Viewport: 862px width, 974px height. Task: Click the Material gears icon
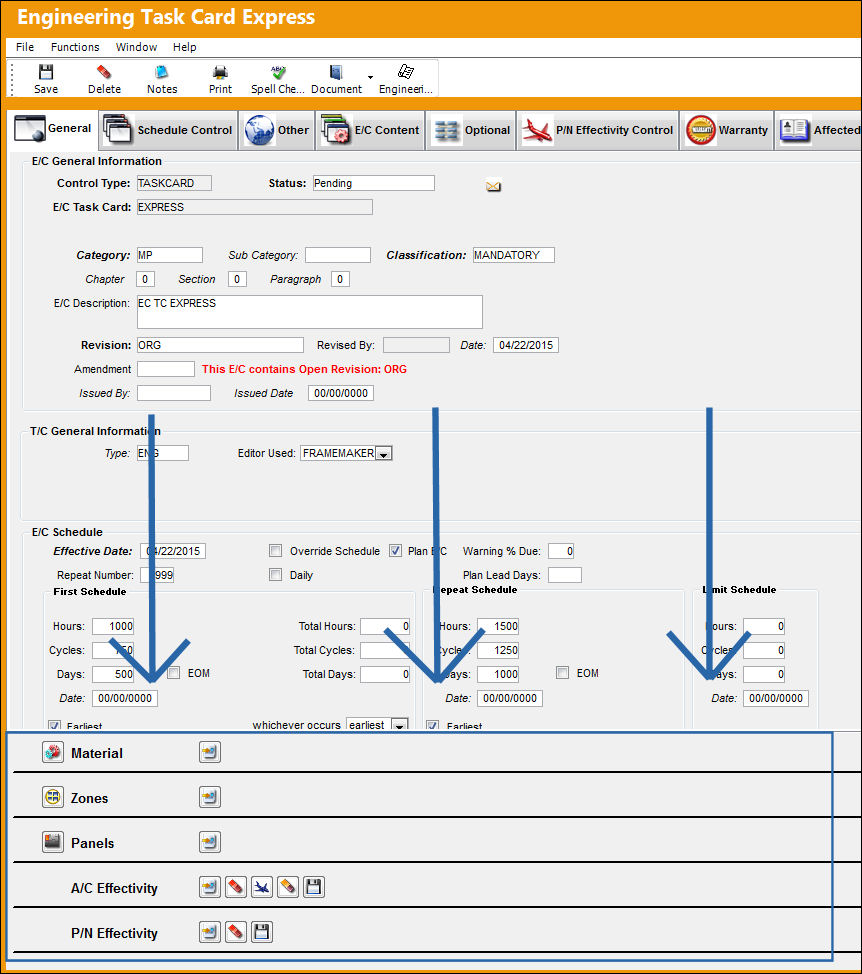[53, 752]
